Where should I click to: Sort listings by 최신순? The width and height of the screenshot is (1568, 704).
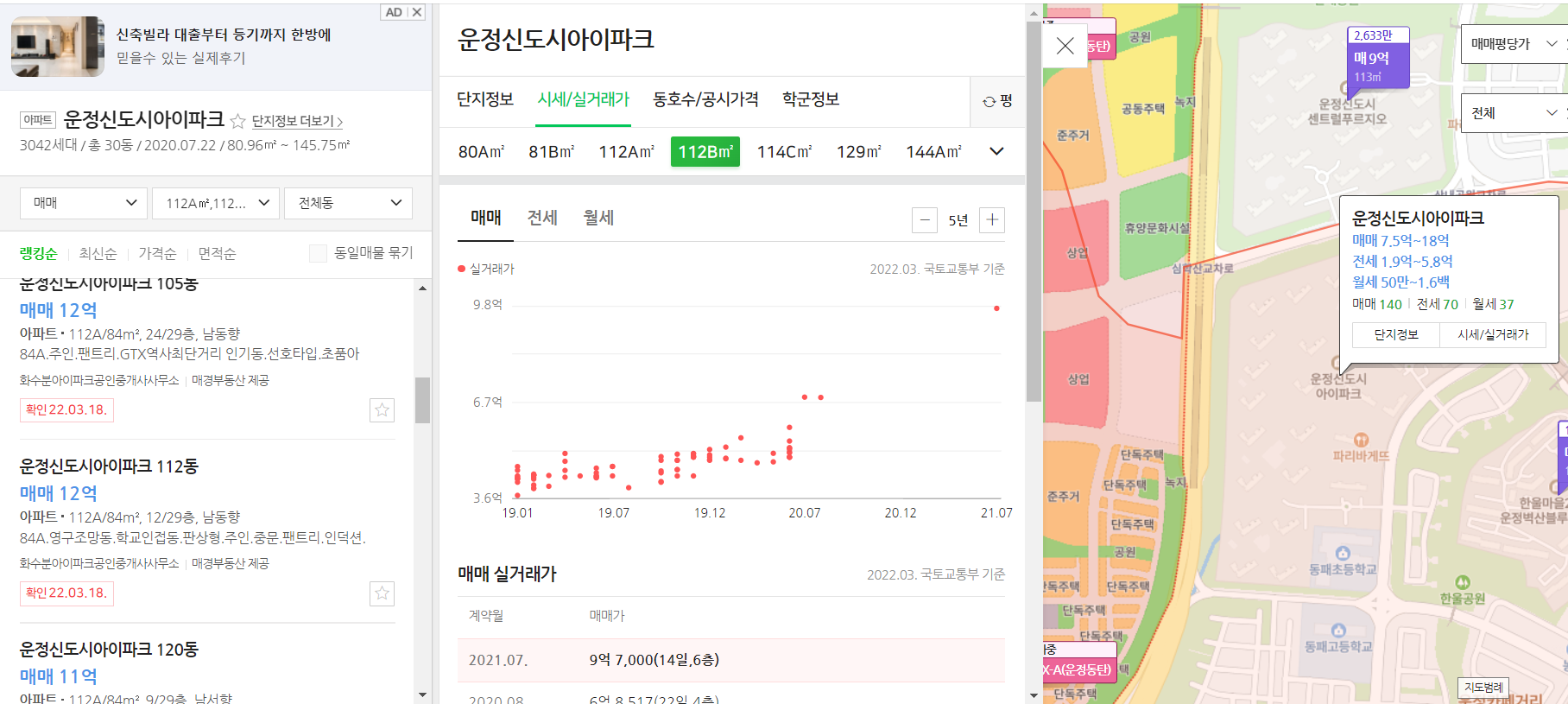(x=98, y=253)
